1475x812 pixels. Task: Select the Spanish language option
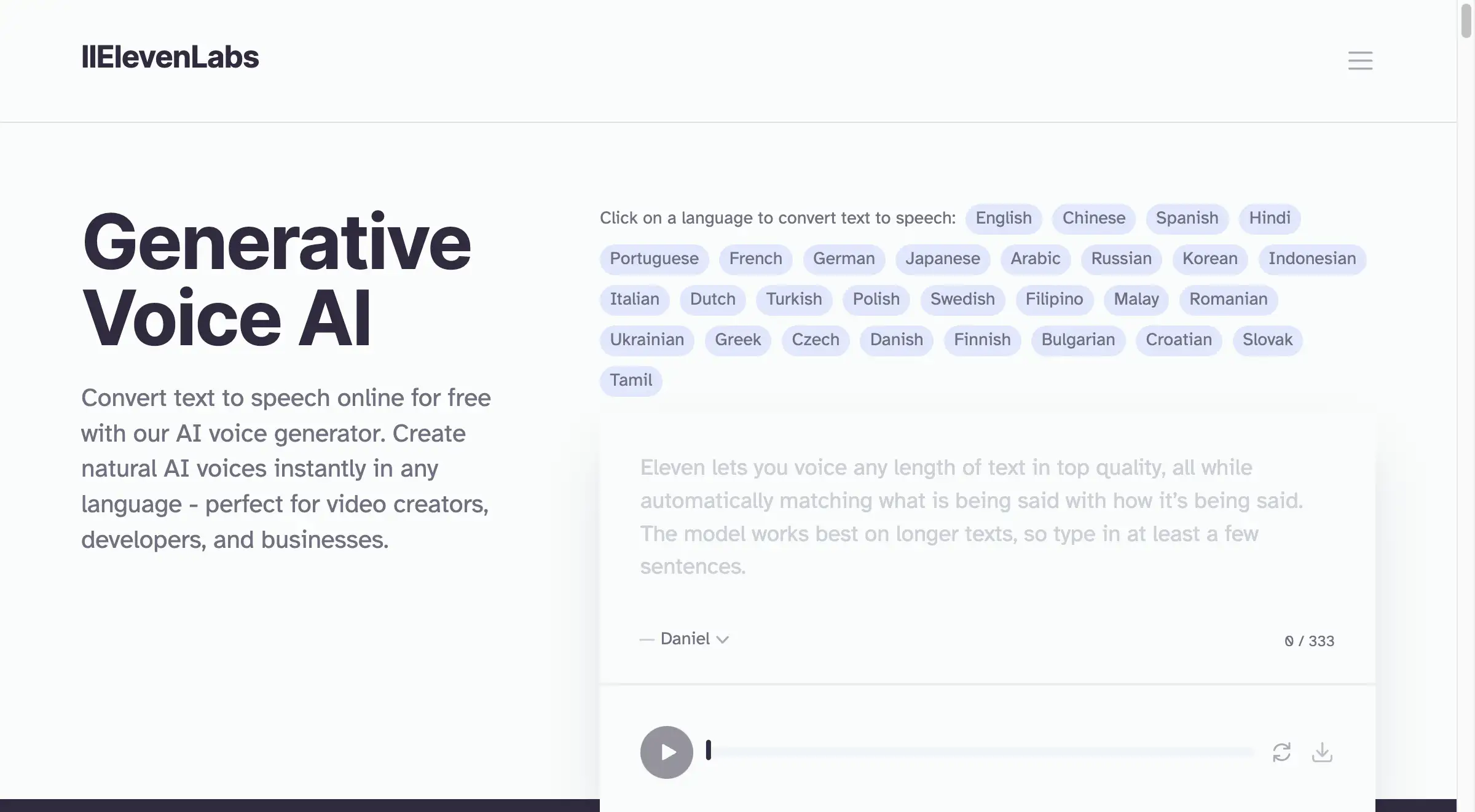[x=1187, y=218]
